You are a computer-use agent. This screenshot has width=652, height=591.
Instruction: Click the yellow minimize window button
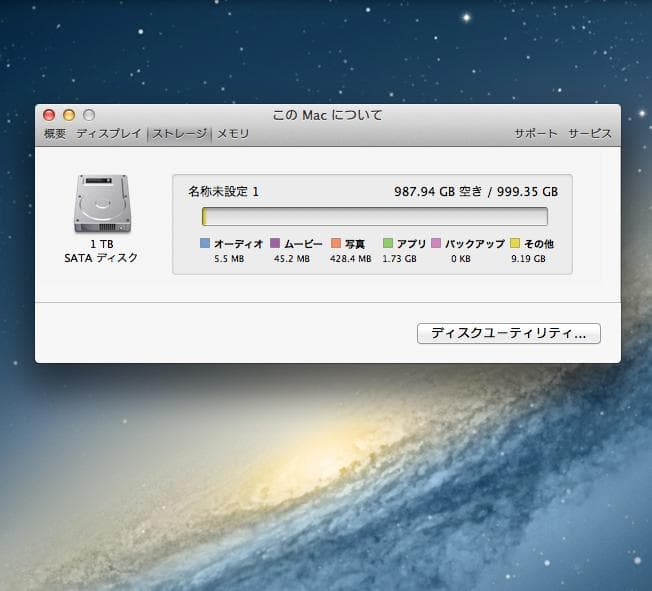[69, 115]
